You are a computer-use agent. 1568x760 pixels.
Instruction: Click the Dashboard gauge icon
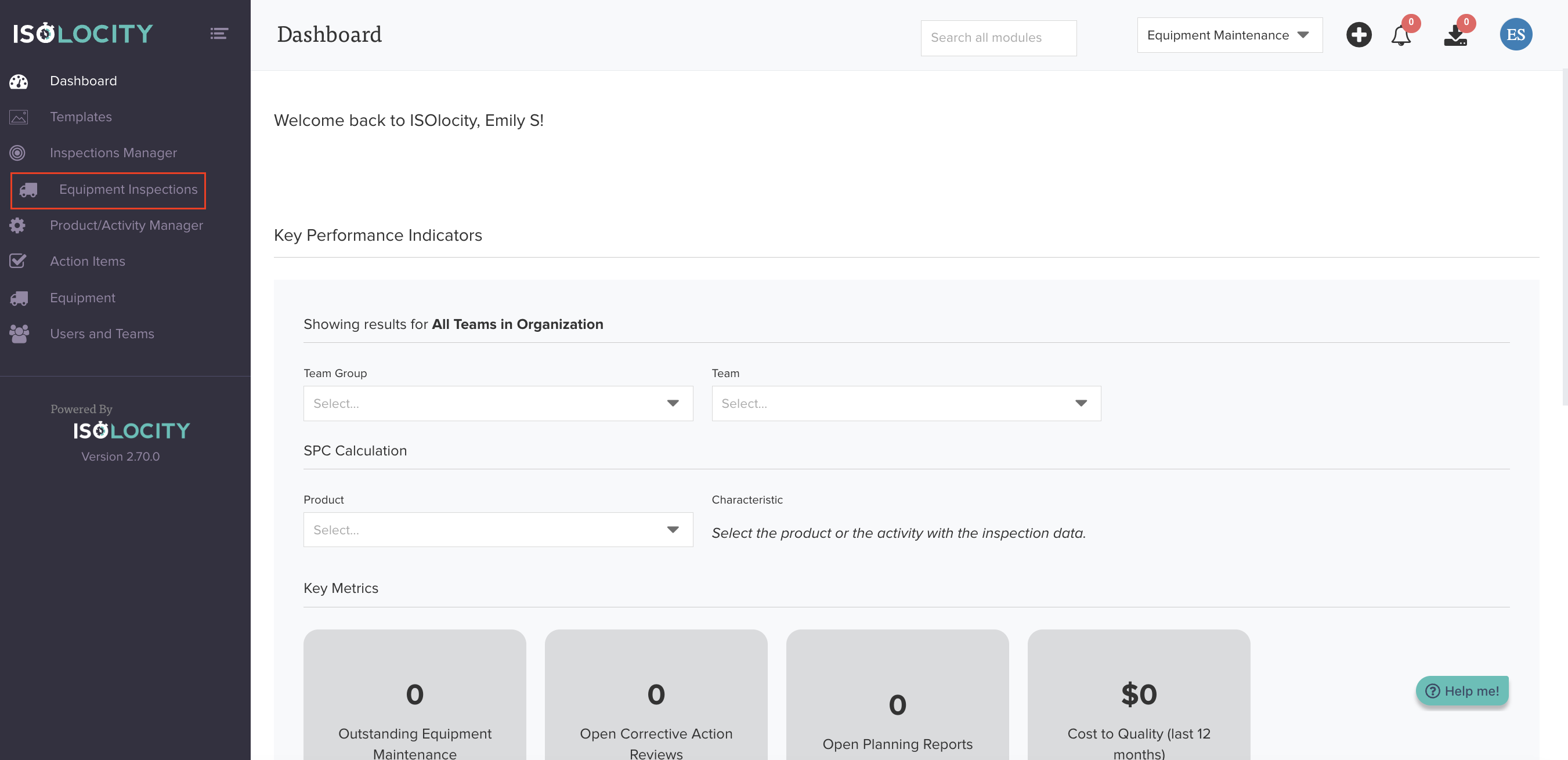point(18,81)
